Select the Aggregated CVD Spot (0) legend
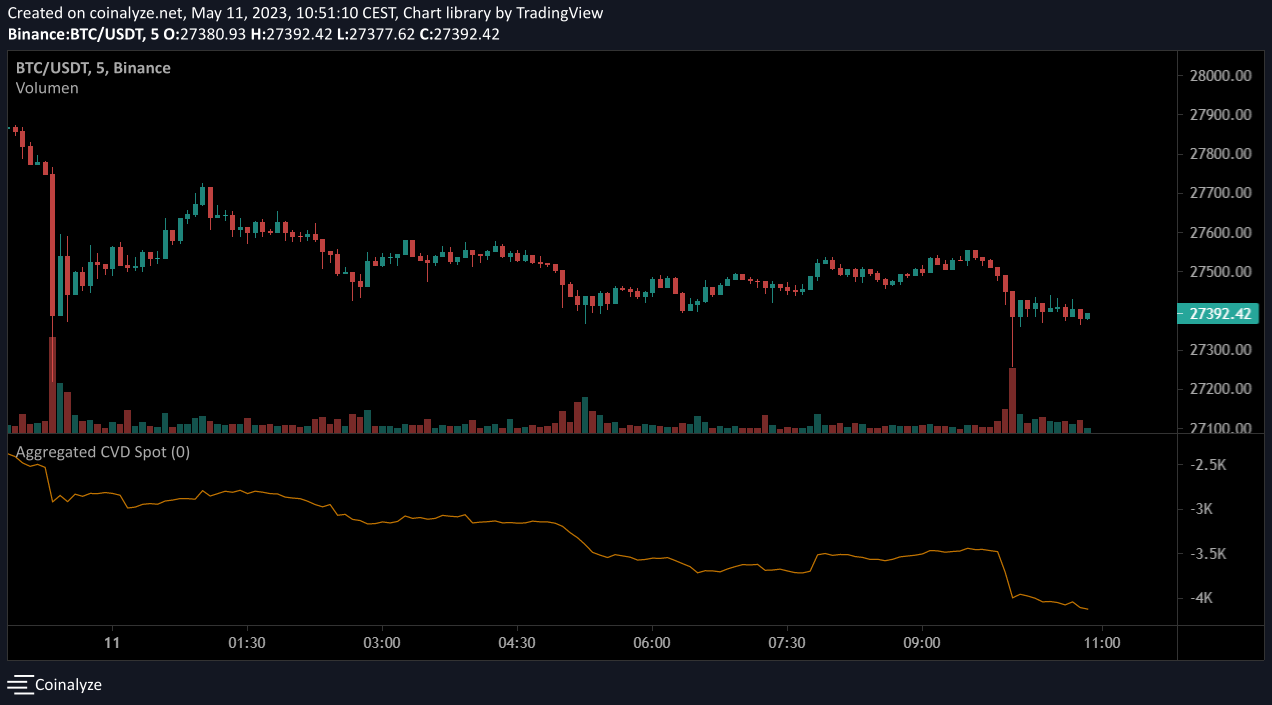The width and height of the screenshot is (1272, 705). [x=103, y=452]
